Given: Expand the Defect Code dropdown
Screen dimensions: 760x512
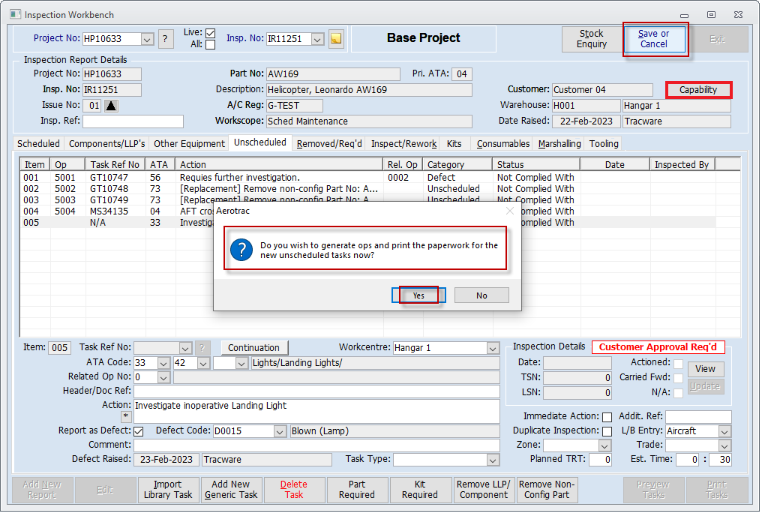Looking at the screenshot, I should point(279,431).
